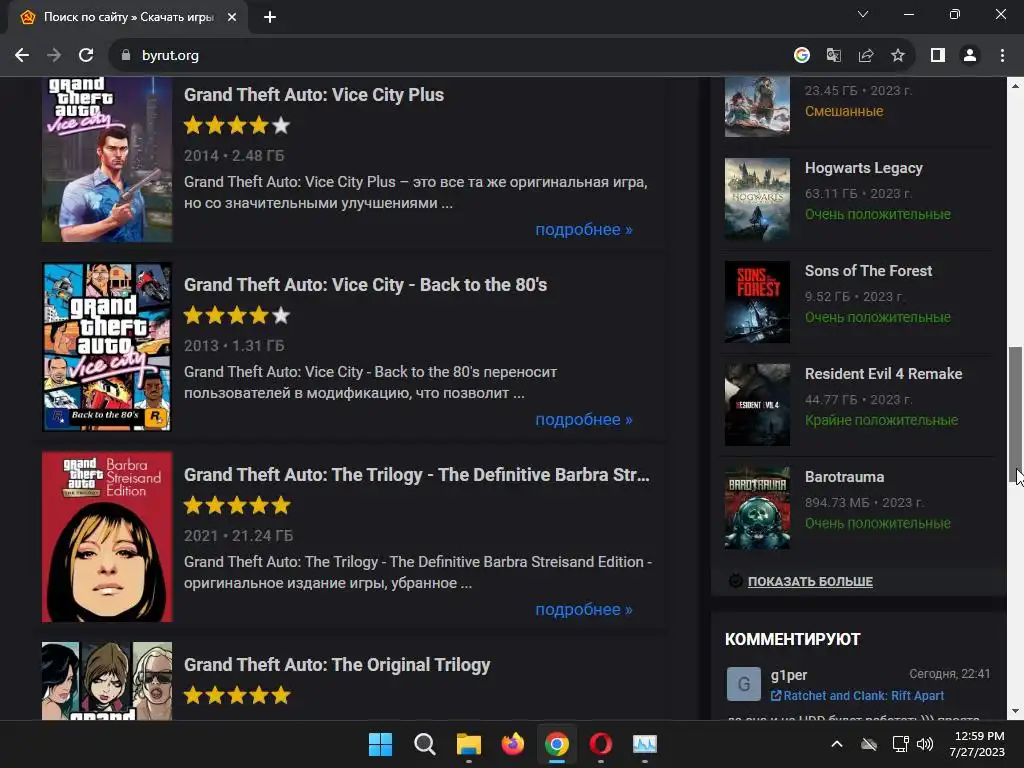Click the forward navigation arrow
Viewport: 1024px width, 768px height.
click(x=54, y=56)
